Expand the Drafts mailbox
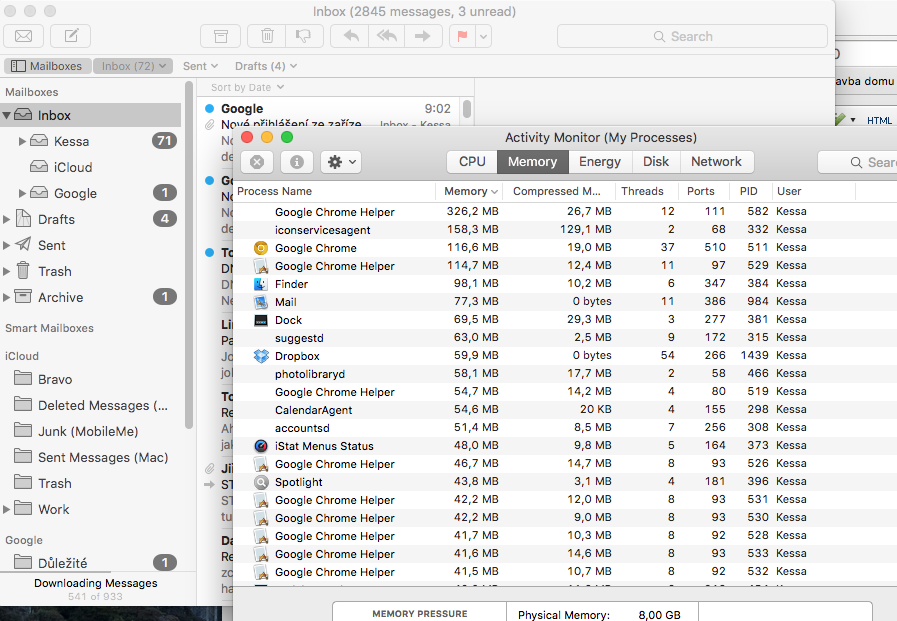Image resolution: width=897 pixels, height=621 pixels. click(x=6, y=220)
